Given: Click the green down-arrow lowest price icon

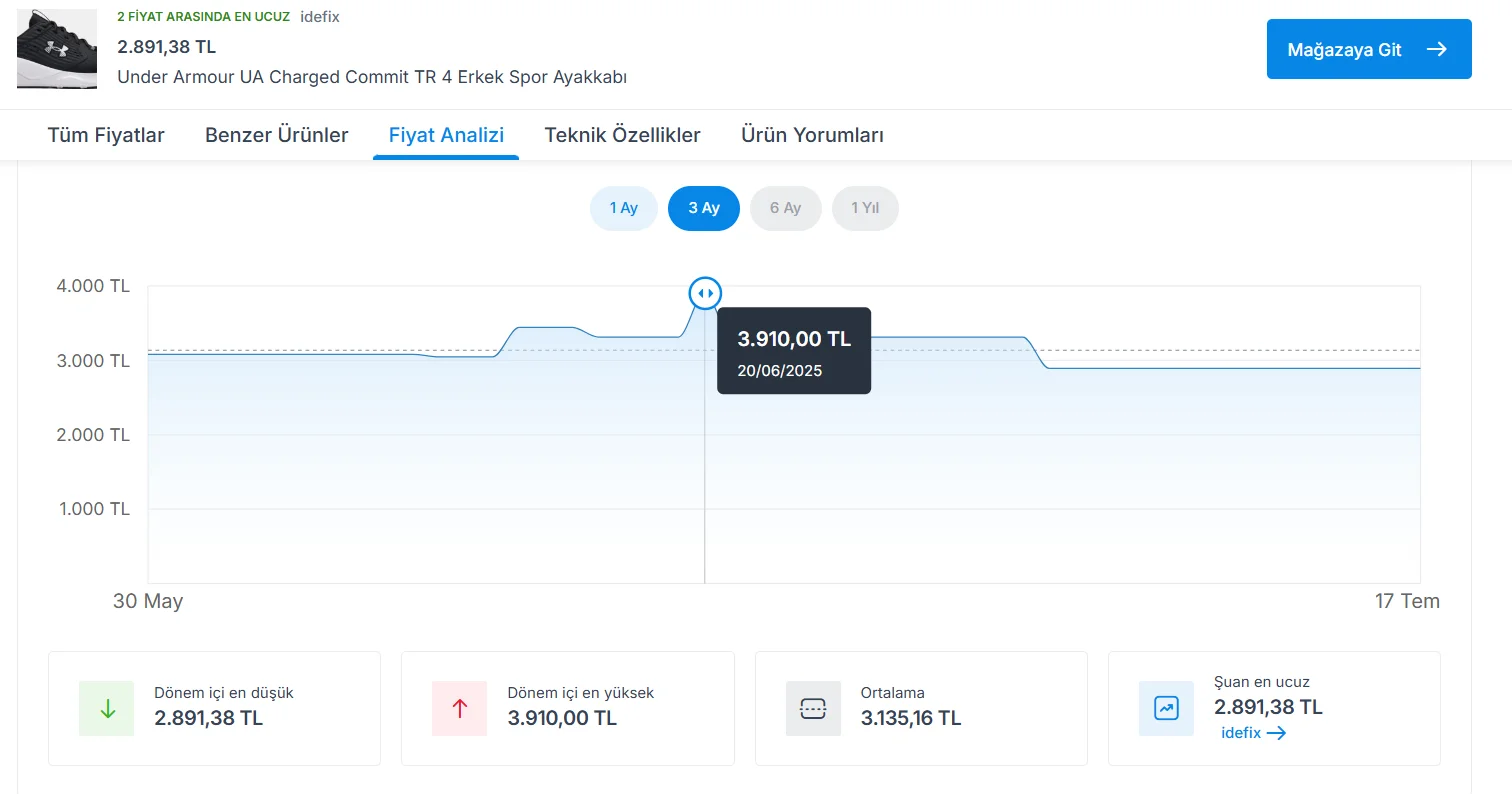Looking at the screenshot, I should 107,708.
